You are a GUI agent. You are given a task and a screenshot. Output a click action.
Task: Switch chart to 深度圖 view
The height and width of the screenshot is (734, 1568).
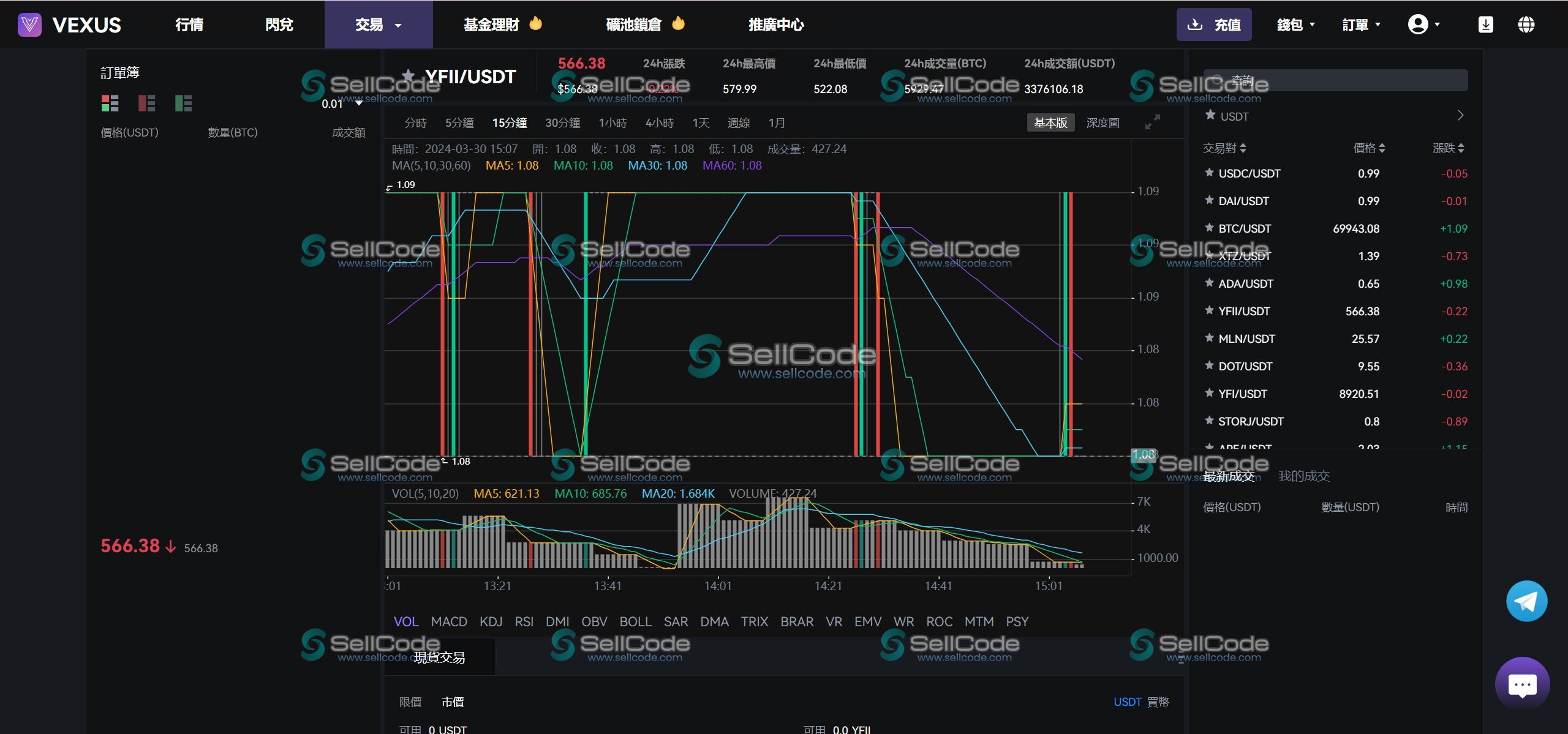(1102, 122)
